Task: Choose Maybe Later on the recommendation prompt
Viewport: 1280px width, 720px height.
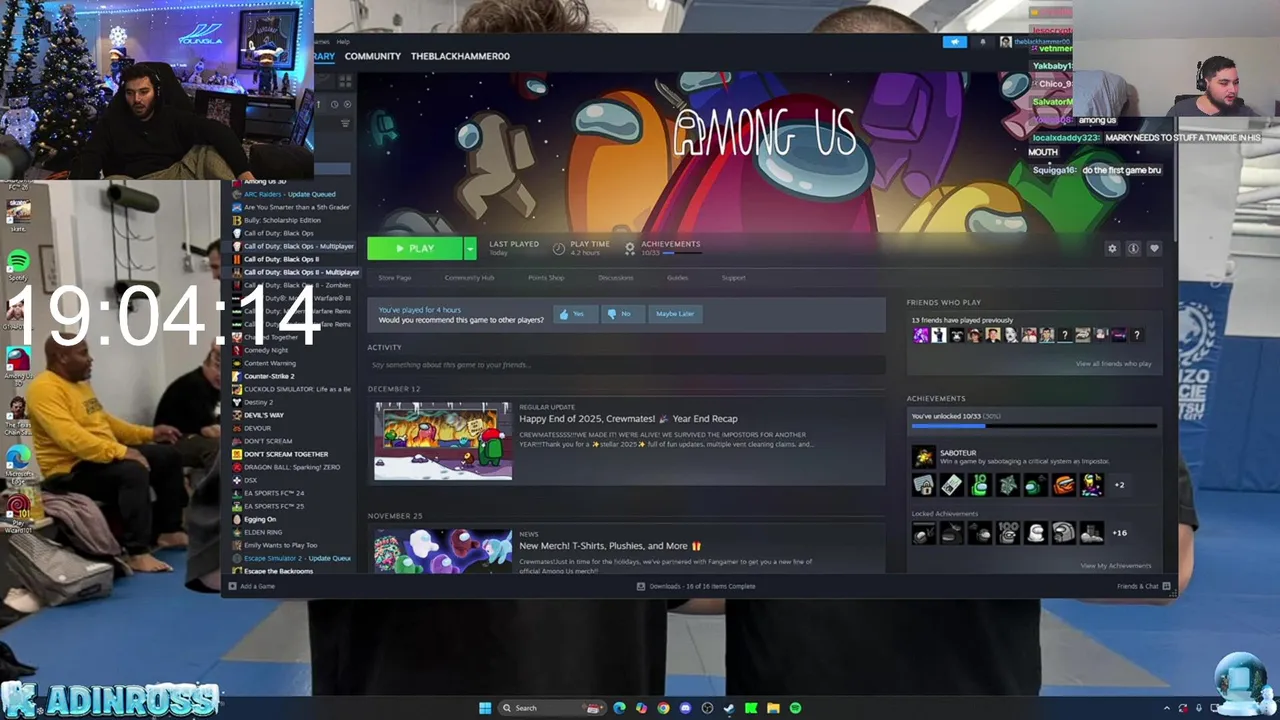Action: pos(675,314)
